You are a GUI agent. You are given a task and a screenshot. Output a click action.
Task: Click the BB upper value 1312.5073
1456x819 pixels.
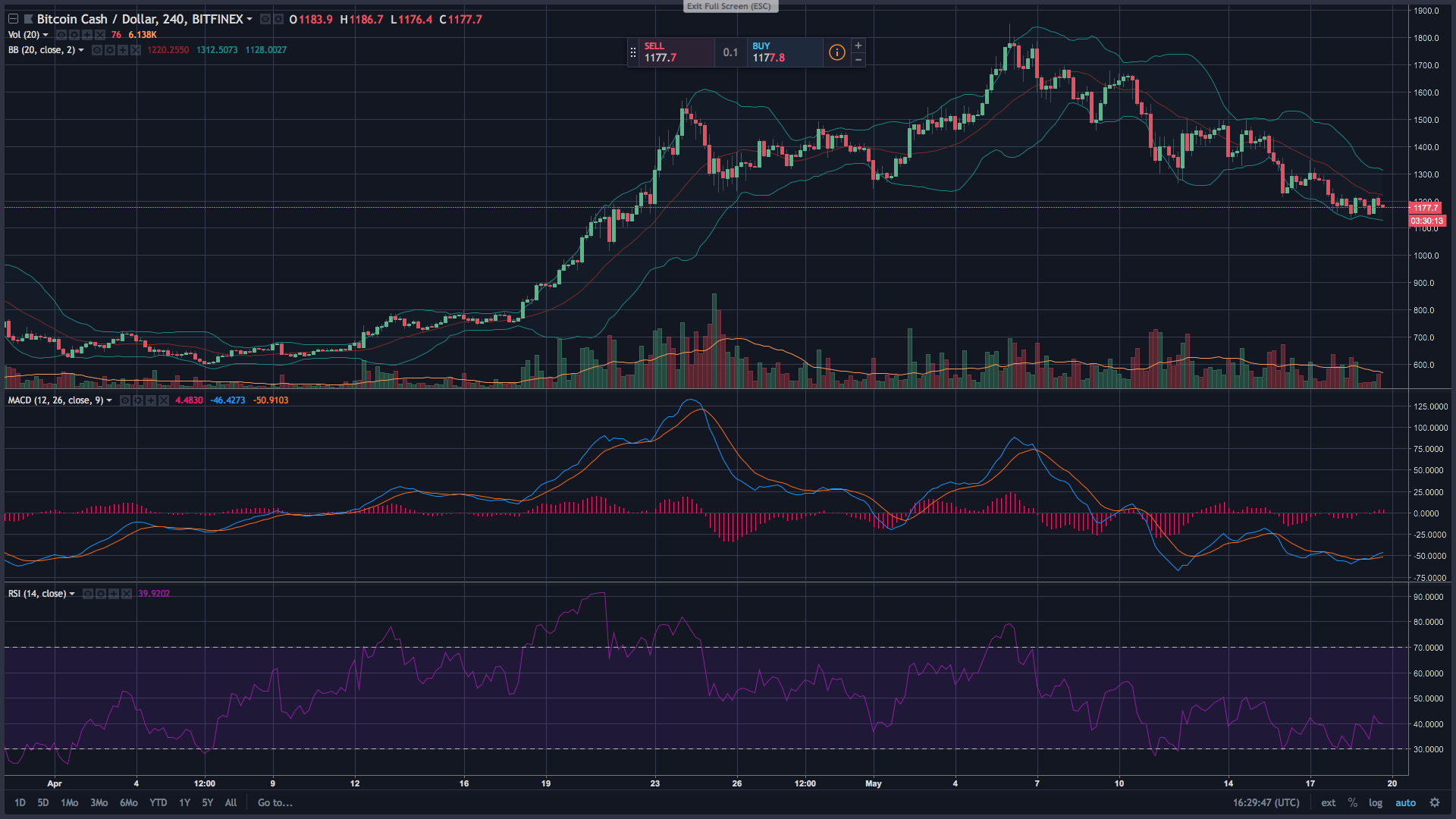tap(217, 50)
